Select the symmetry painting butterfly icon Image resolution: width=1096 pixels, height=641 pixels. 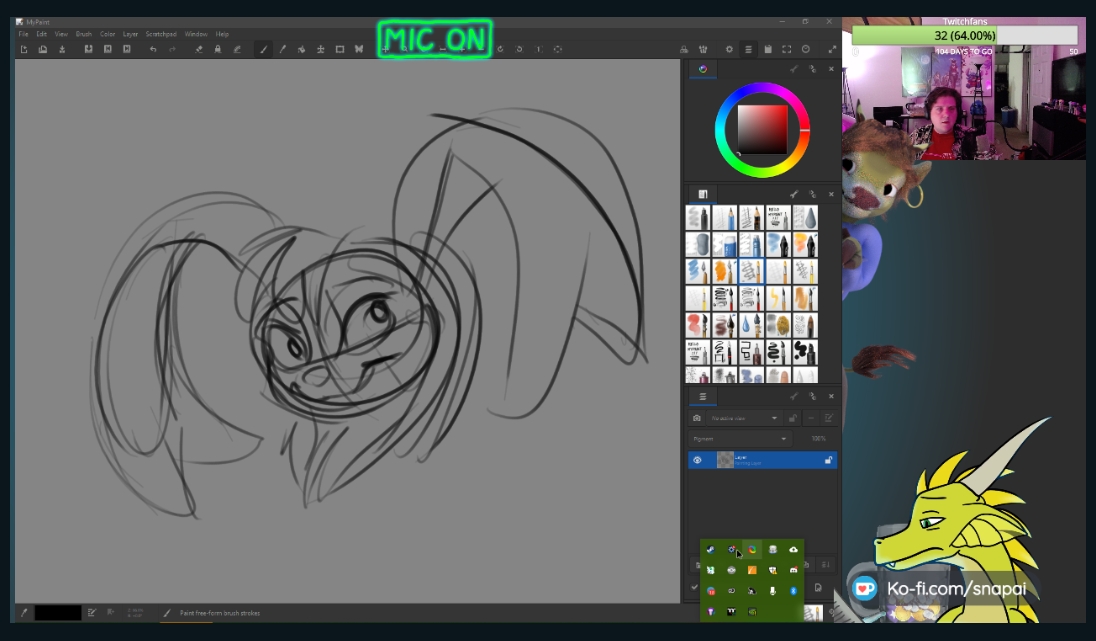point(359,49)
